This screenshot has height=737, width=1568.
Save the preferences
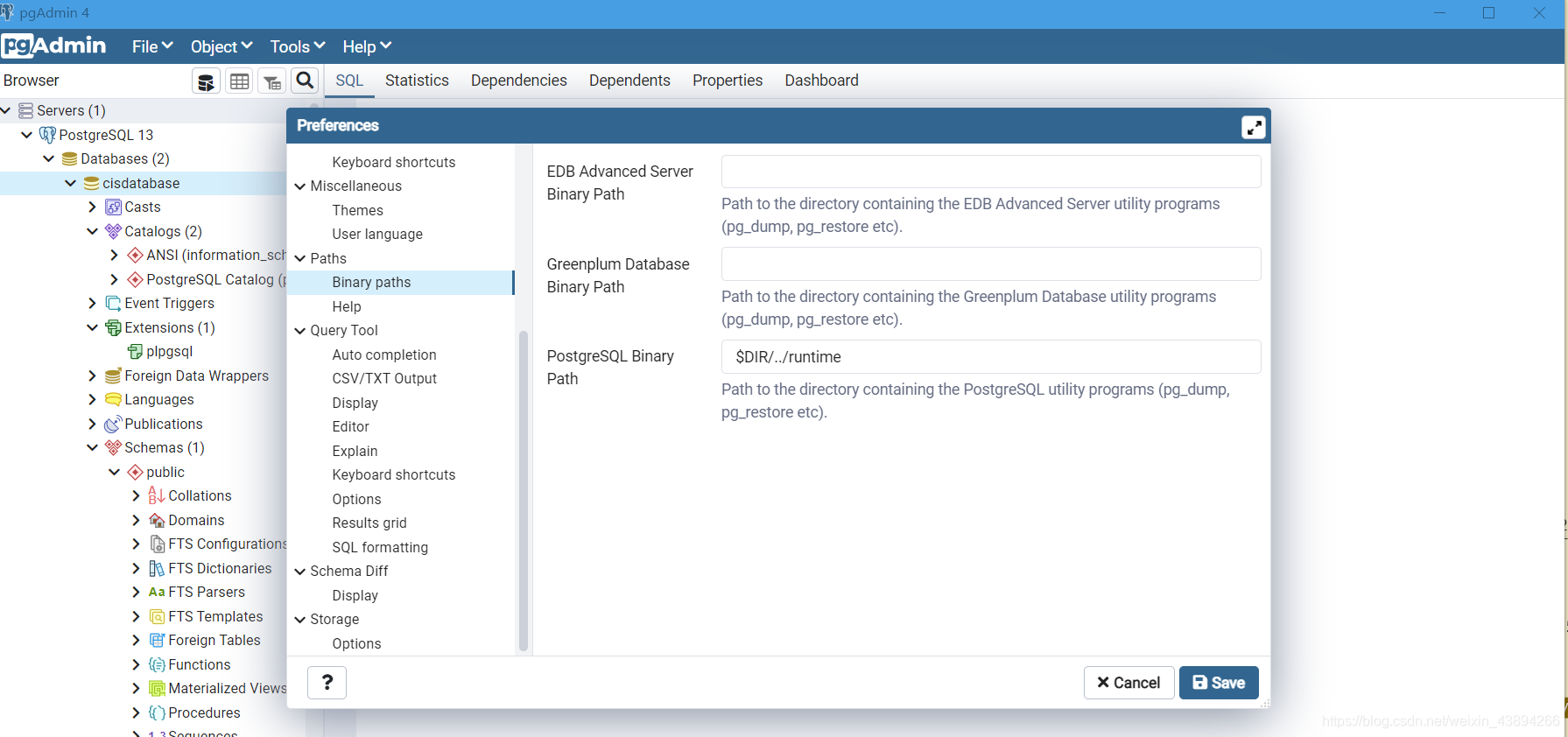pos(1219,683)
